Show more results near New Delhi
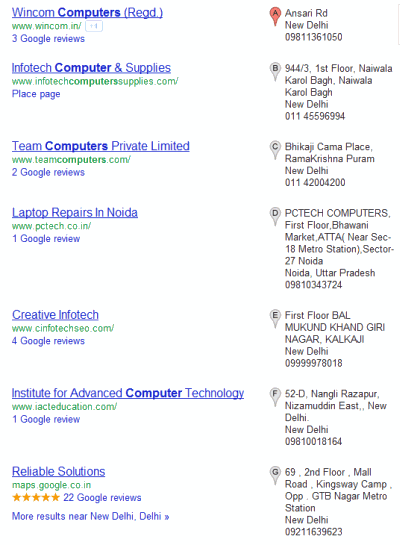 tap(90, 516)
